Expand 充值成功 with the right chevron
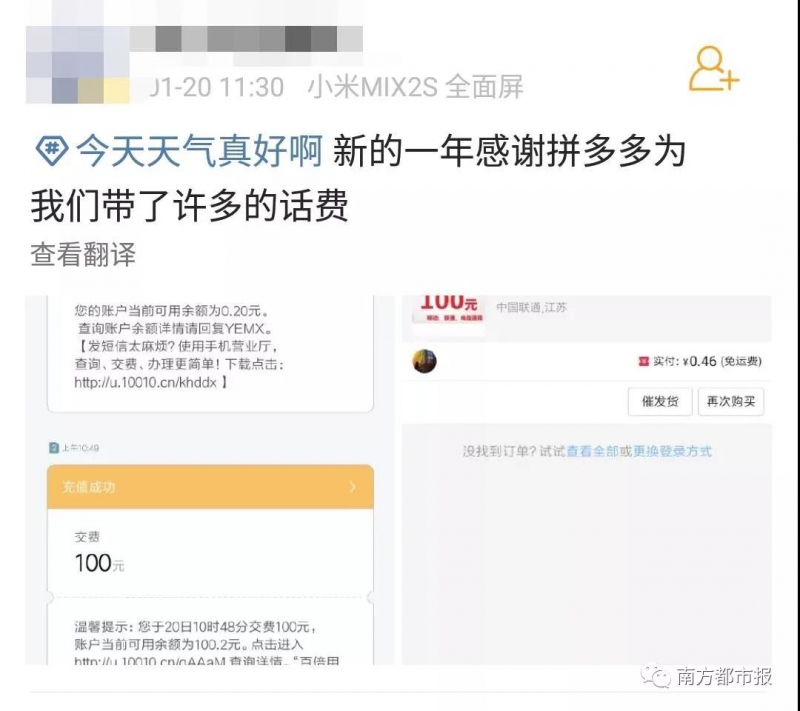Viewport: 800px width, 711px height. click(x=353, y=487)
